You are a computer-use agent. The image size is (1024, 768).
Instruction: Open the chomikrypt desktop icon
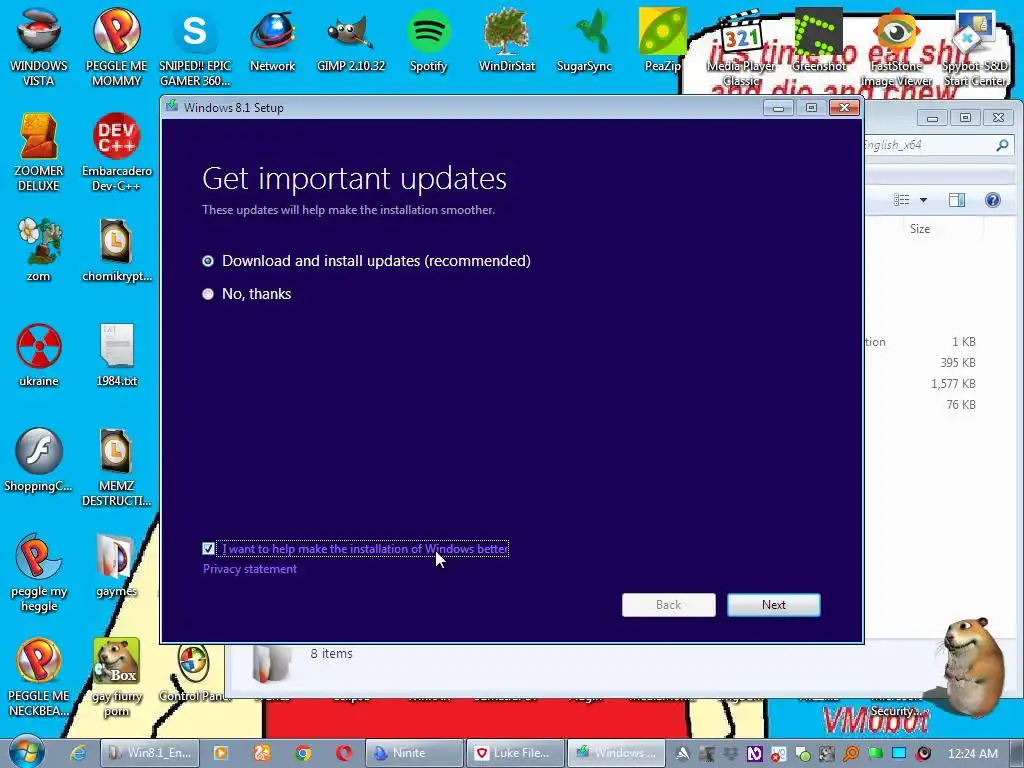tap(116, 249)
